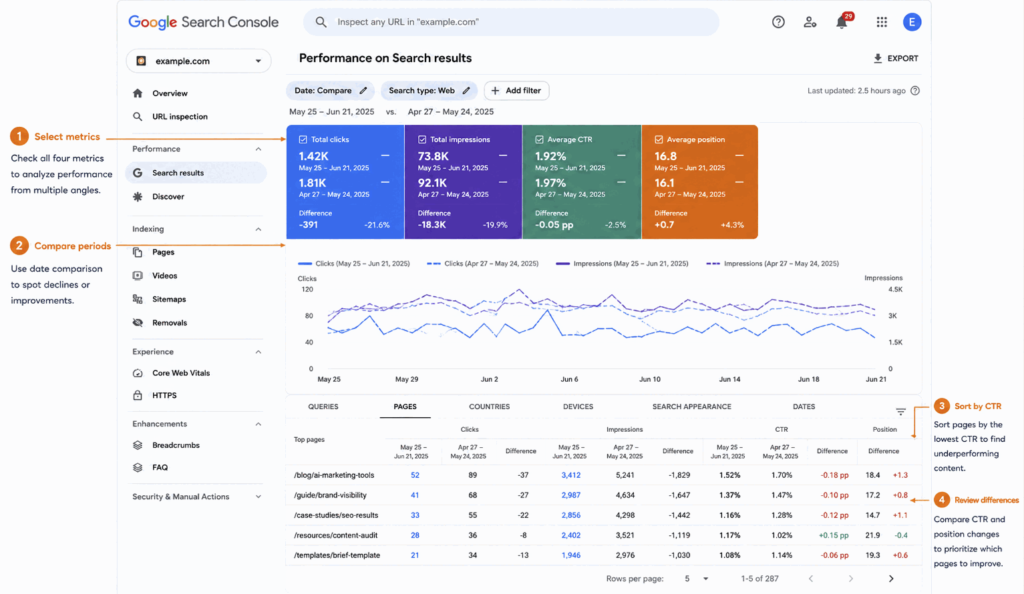Collapse the Performance sidebar section
The image size is (1024, 594).
[x=258, y=149]
